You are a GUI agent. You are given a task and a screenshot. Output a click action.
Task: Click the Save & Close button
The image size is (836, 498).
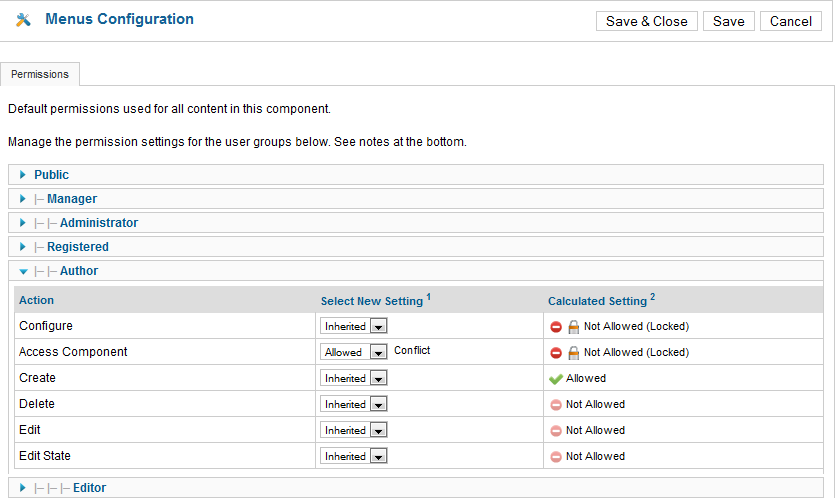[x=647, y=21]
